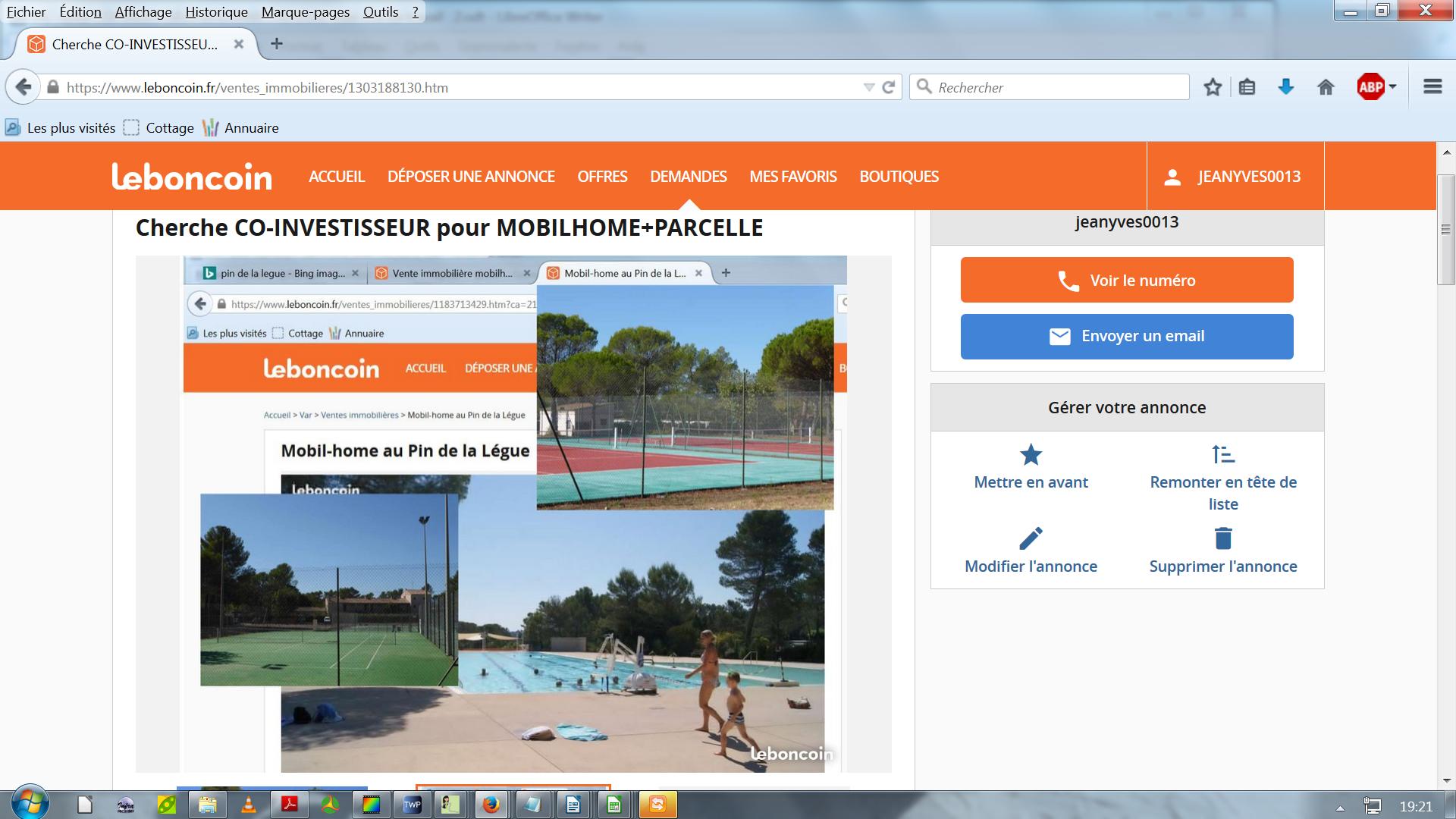
Task: Click the network icon in system tray
Action: point(1372,806)
